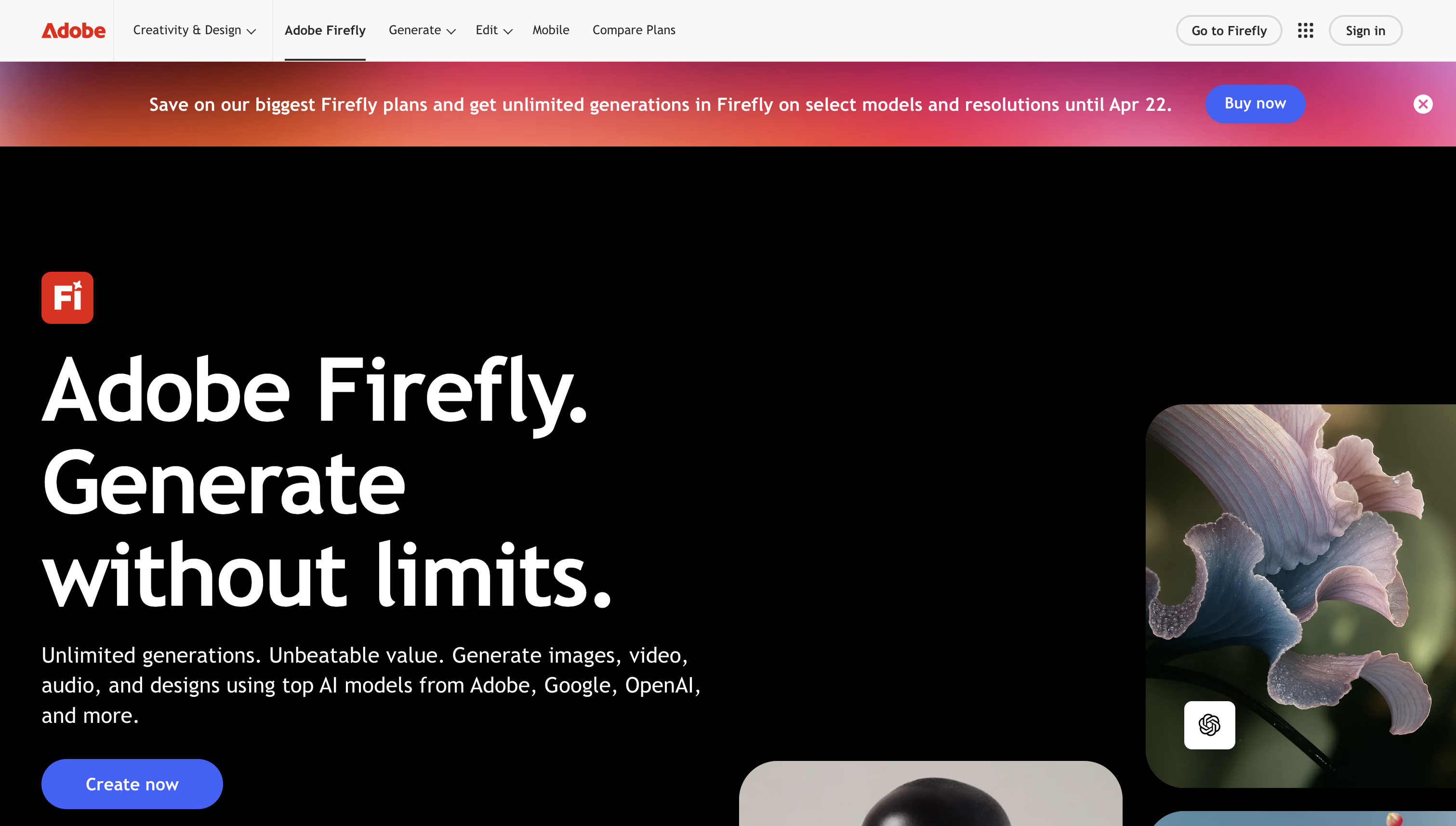Select the Adobe Firefly tab
The height and width of the screenshot is (826, 1456).
point(325,30)
